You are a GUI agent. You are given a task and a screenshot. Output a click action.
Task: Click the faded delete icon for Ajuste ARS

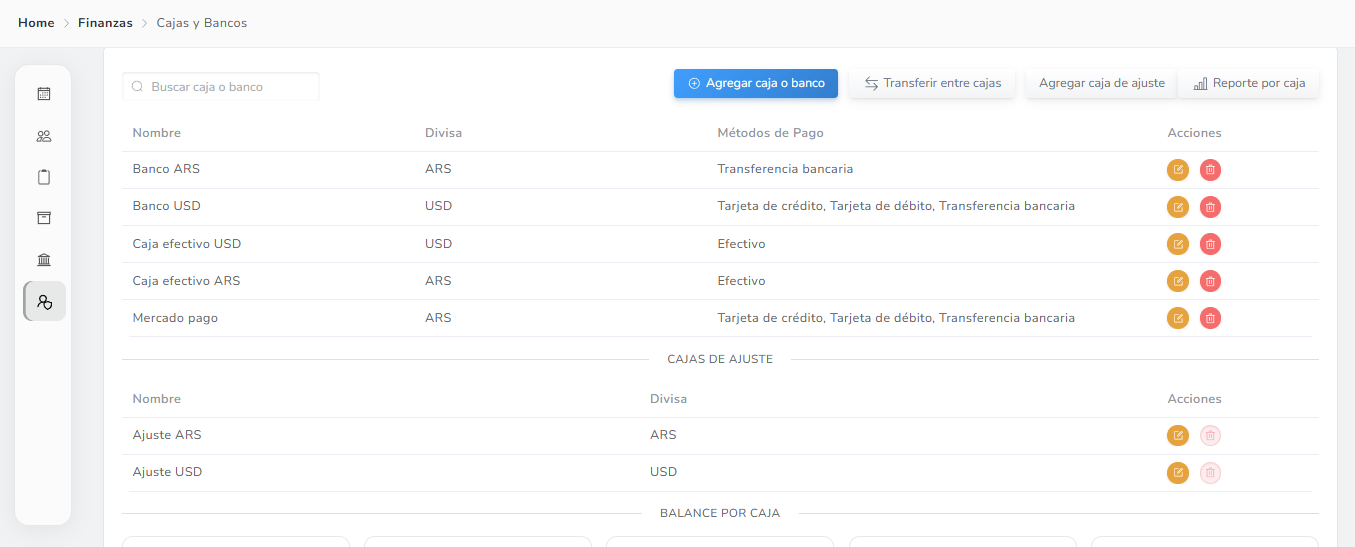1210,435
